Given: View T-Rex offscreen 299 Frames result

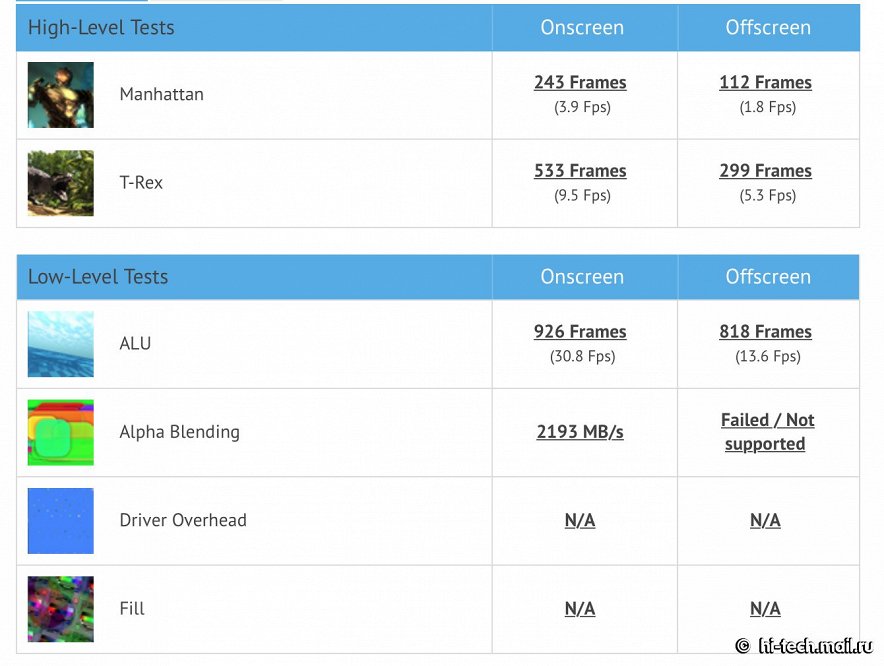Looking at the screenshot, I should (x=766, y=171).
